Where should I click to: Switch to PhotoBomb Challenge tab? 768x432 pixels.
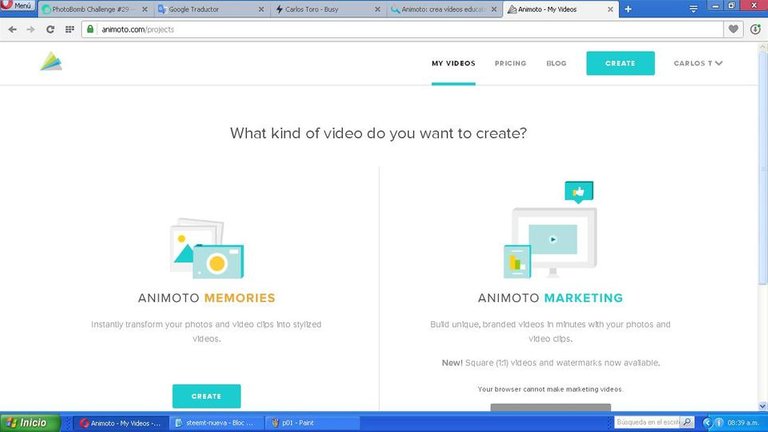[96, 9]
